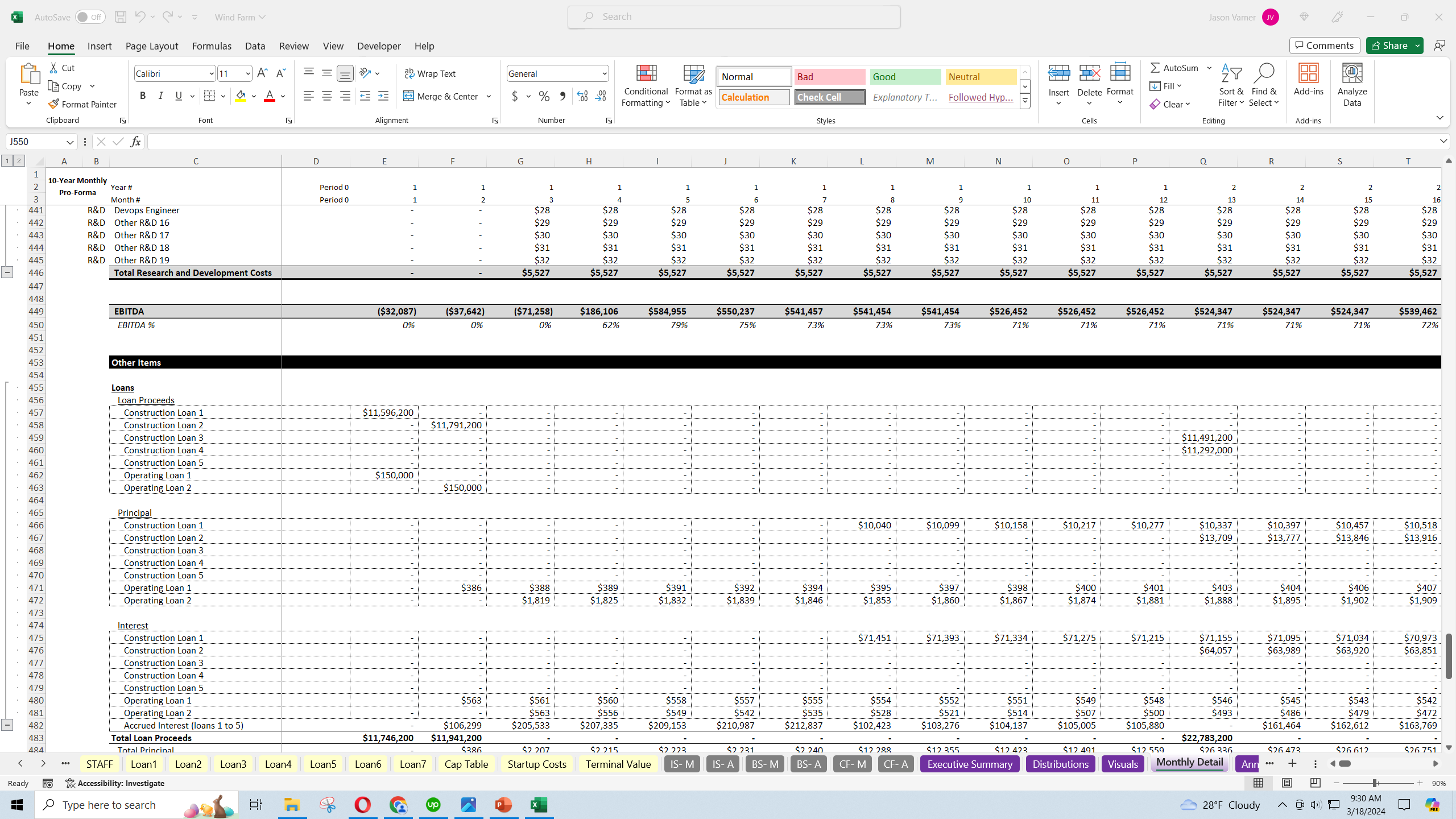Apply the Good cell style
Image resolution: width=1456 pixels, height=819 pixels.
(x=905, y=77)
